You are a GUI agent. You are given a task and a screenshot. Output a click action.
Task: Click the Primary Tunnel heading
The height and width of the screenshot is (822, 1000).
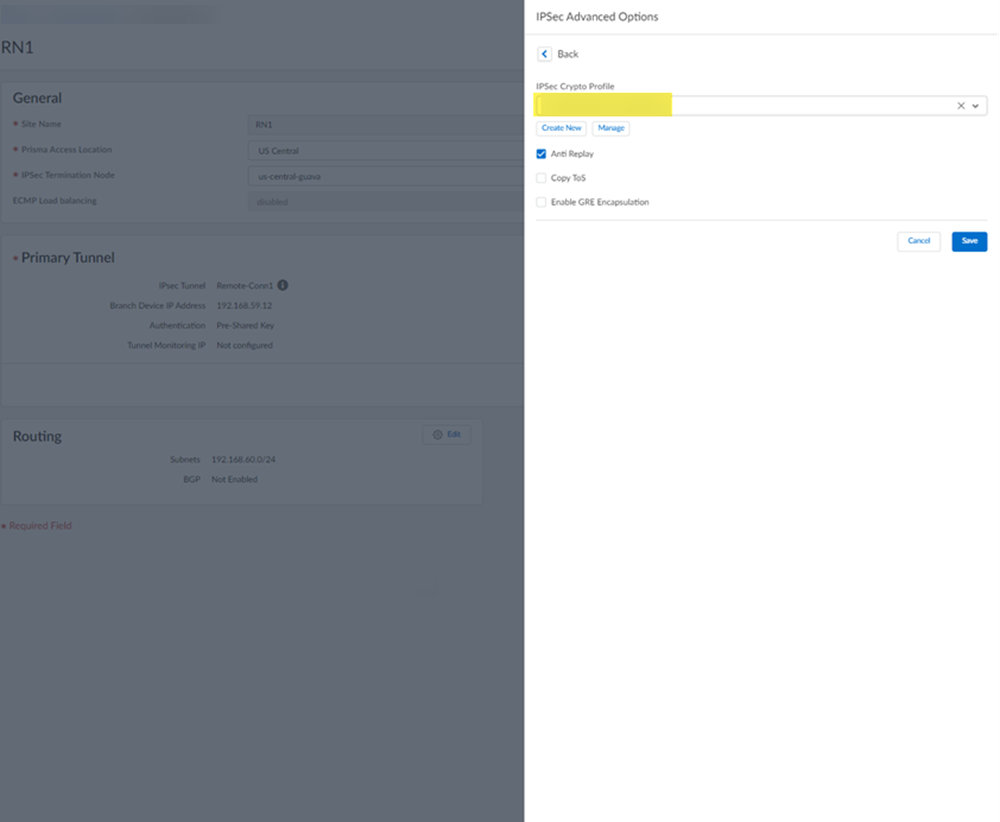click(68, 258)
